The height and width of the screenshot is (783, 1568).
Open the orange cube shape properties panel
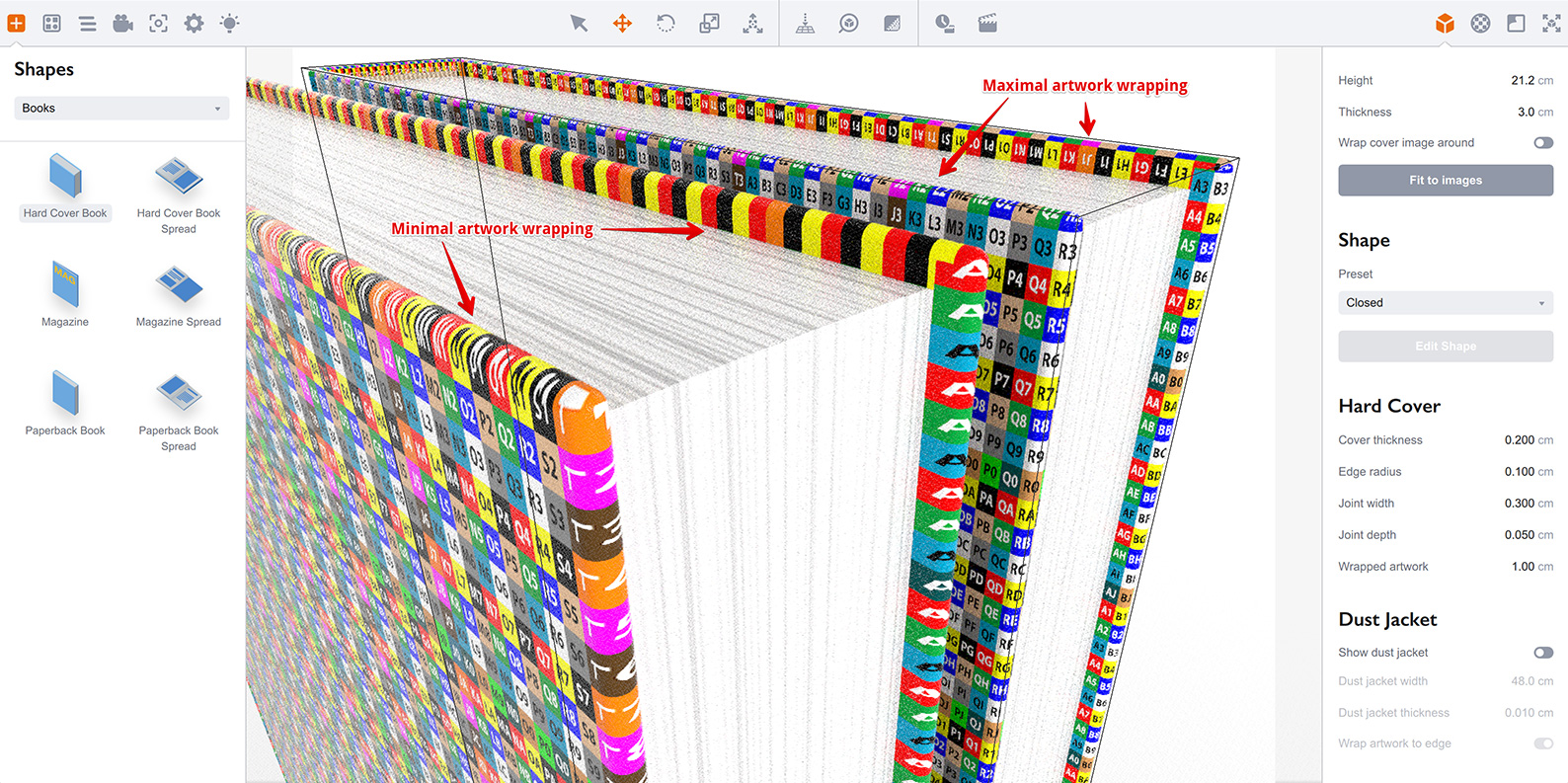[x=1445, y=23]
